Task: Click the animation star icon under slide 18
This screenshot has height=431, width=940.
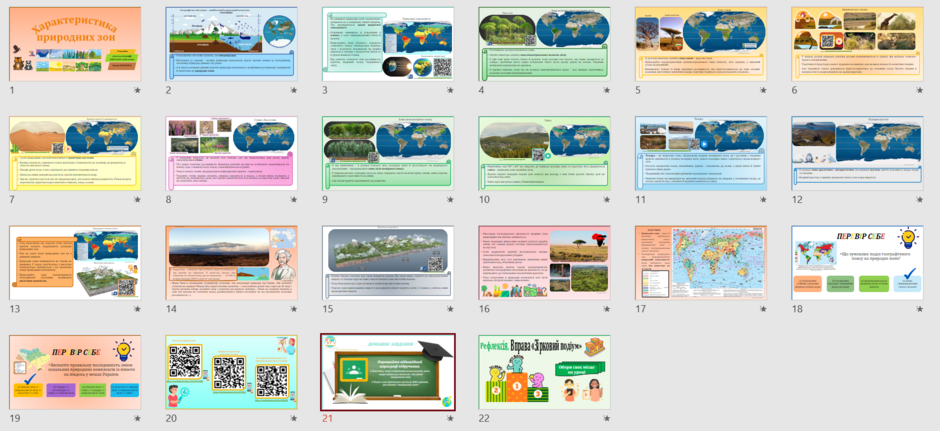Action: (x=920, y=309)
